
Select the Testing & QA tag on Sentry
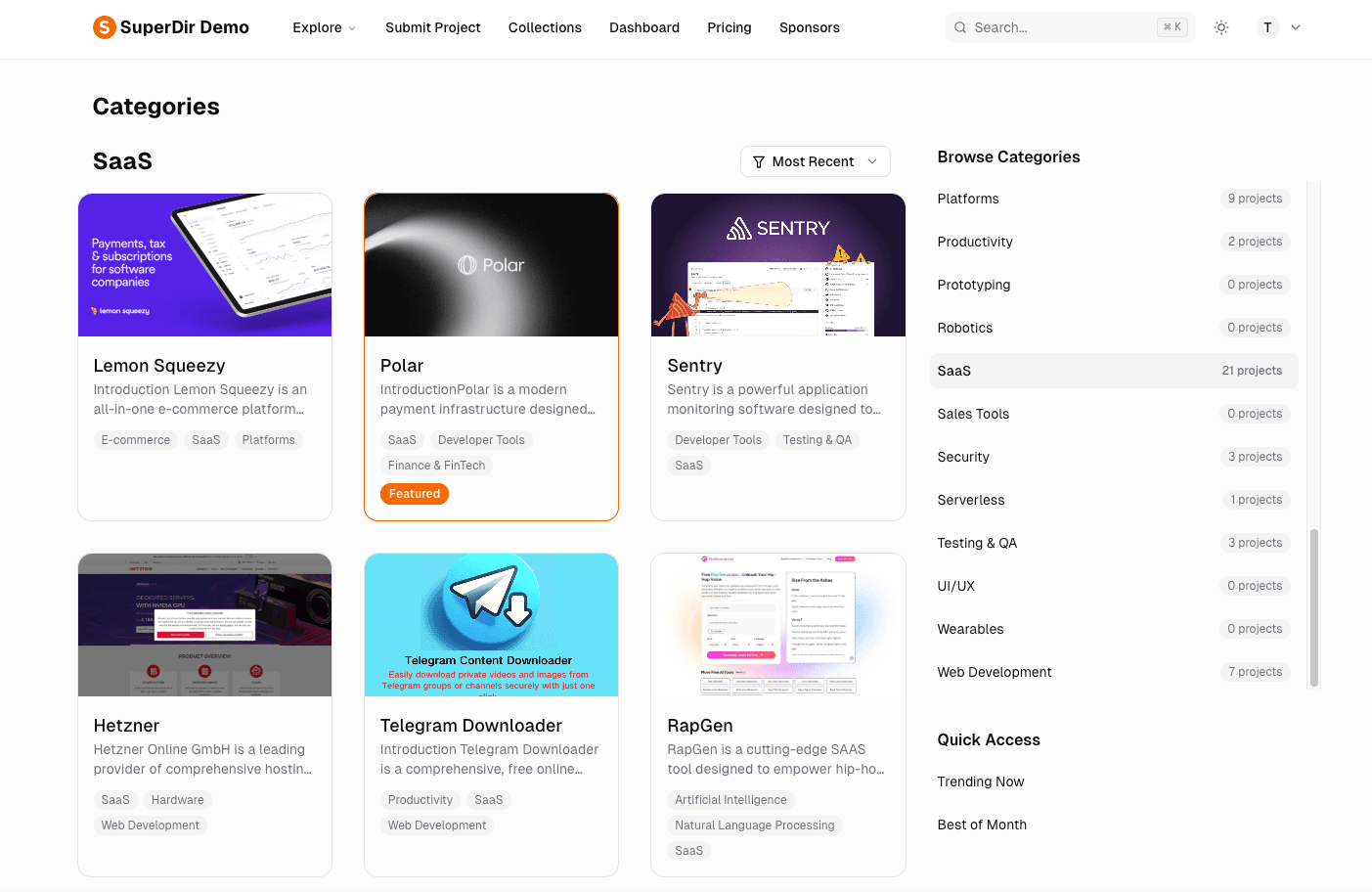pyautogui.click(x=818, y=440)
